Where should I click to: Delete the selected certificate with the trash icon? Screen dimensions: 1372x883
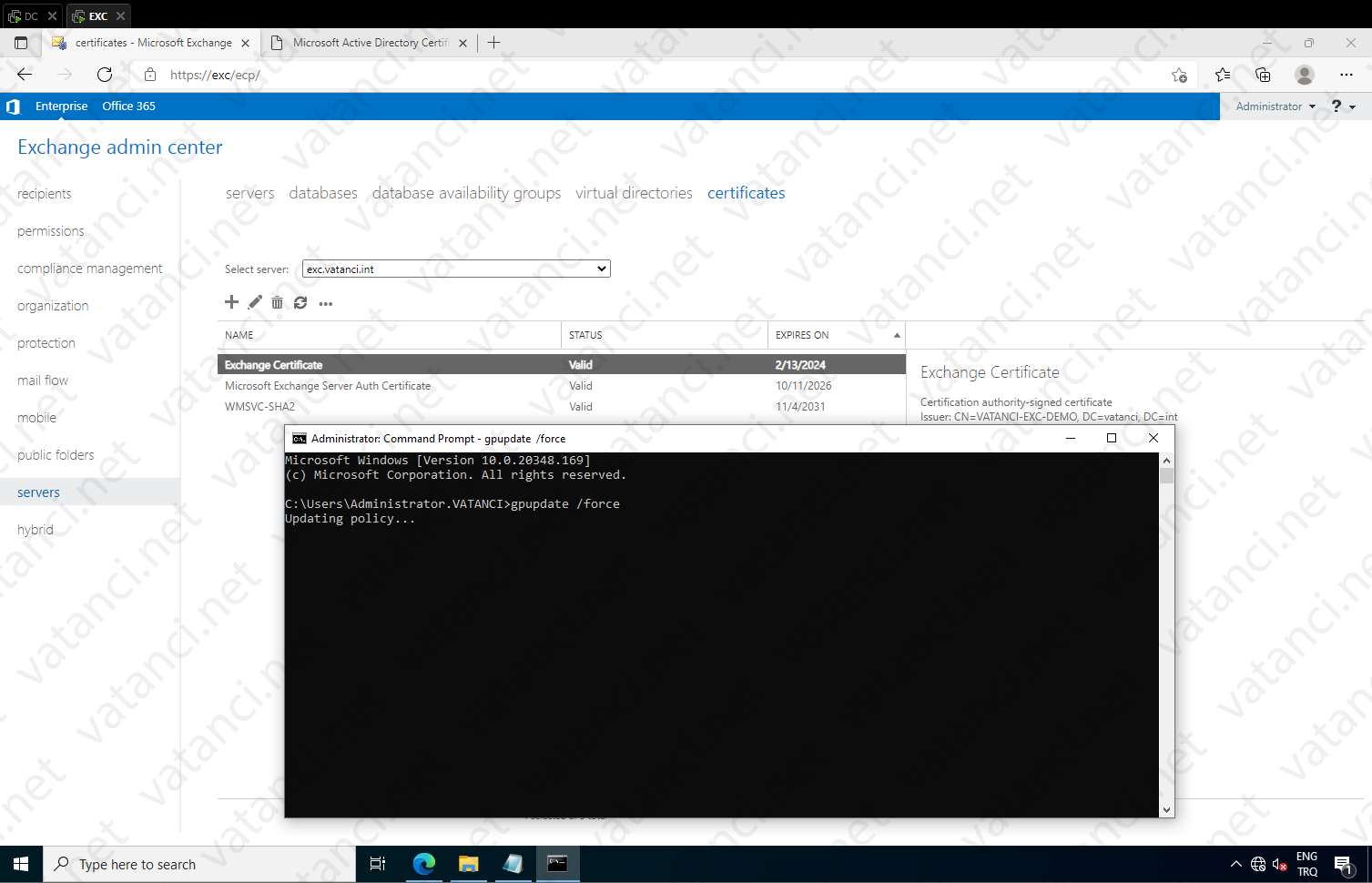pos(278,302)
